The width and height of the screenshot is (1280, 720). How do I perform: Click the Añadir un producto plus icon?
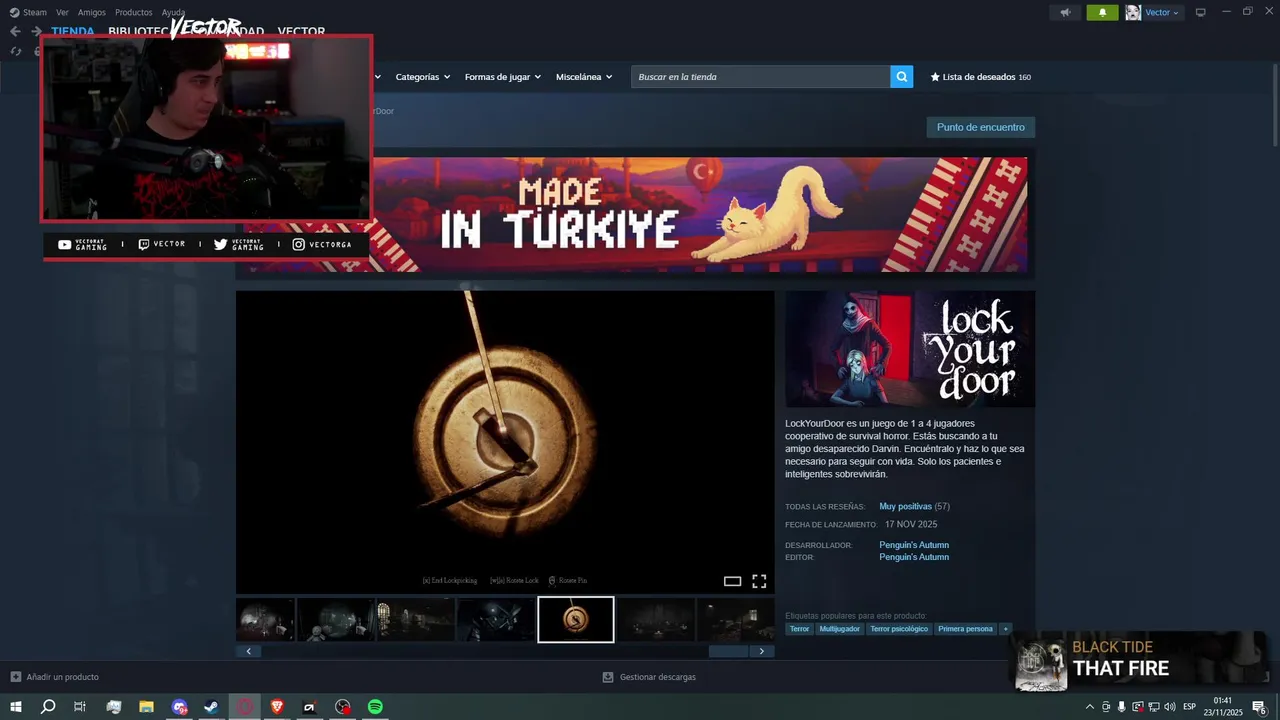click(x=15, y=677)
